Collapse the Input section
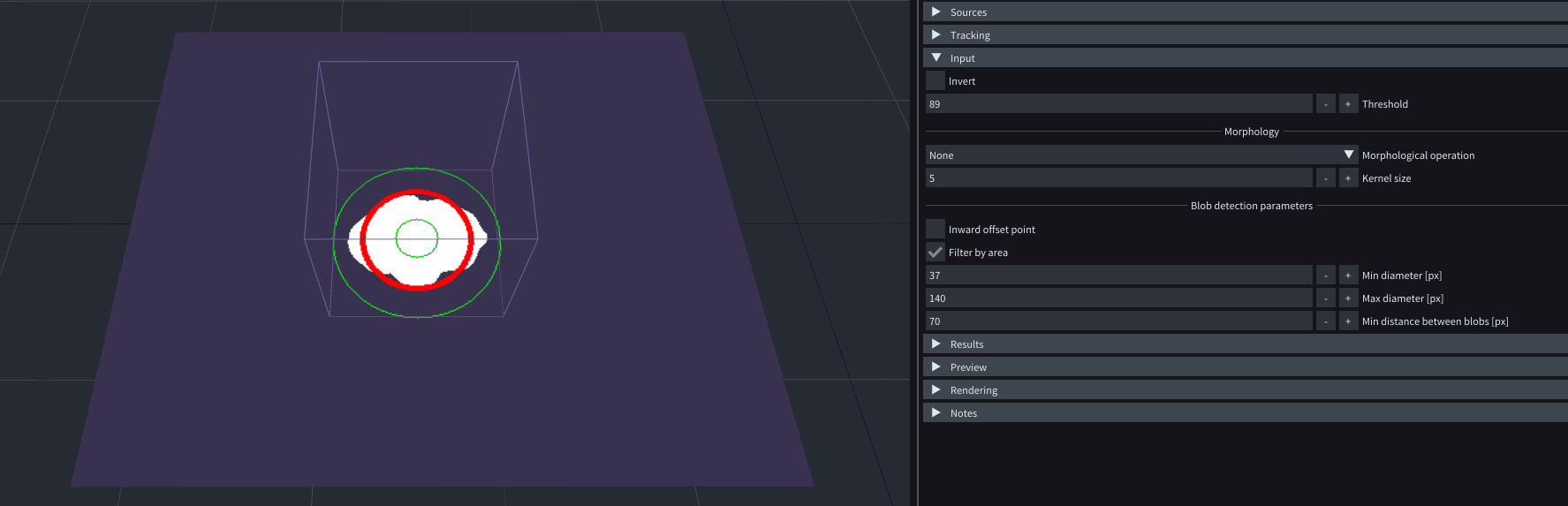 [x=1245, y=57]
